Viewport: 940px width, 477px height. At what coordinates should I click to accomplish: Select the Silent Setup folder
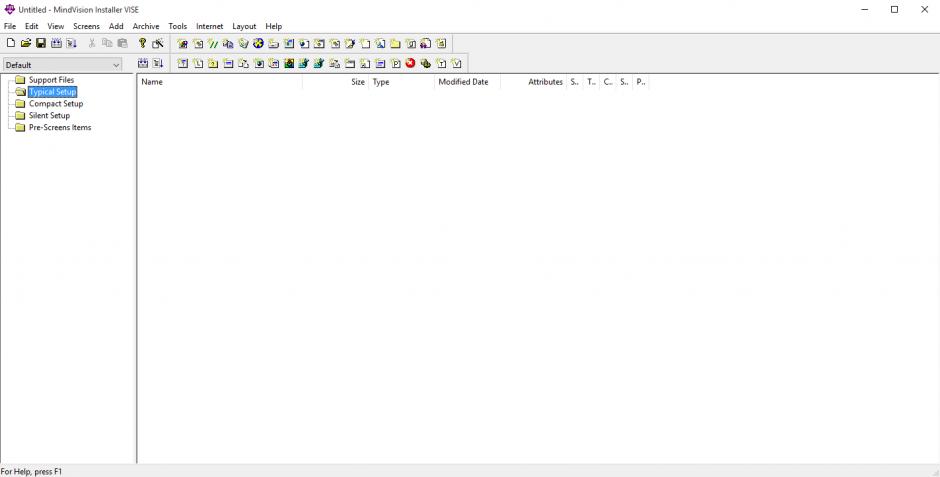point(49,116)
